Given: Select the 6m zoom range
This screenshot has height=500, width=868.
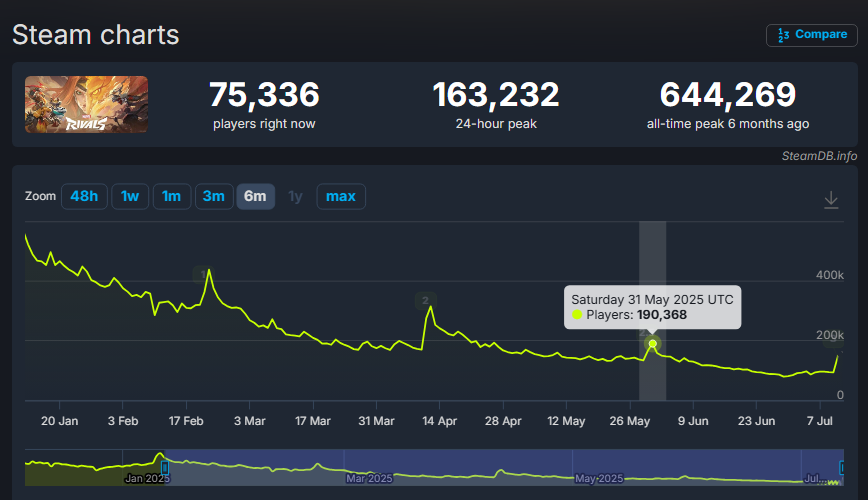Looking at the screenshot, I should pyautogui.click(x=255, y=197).
